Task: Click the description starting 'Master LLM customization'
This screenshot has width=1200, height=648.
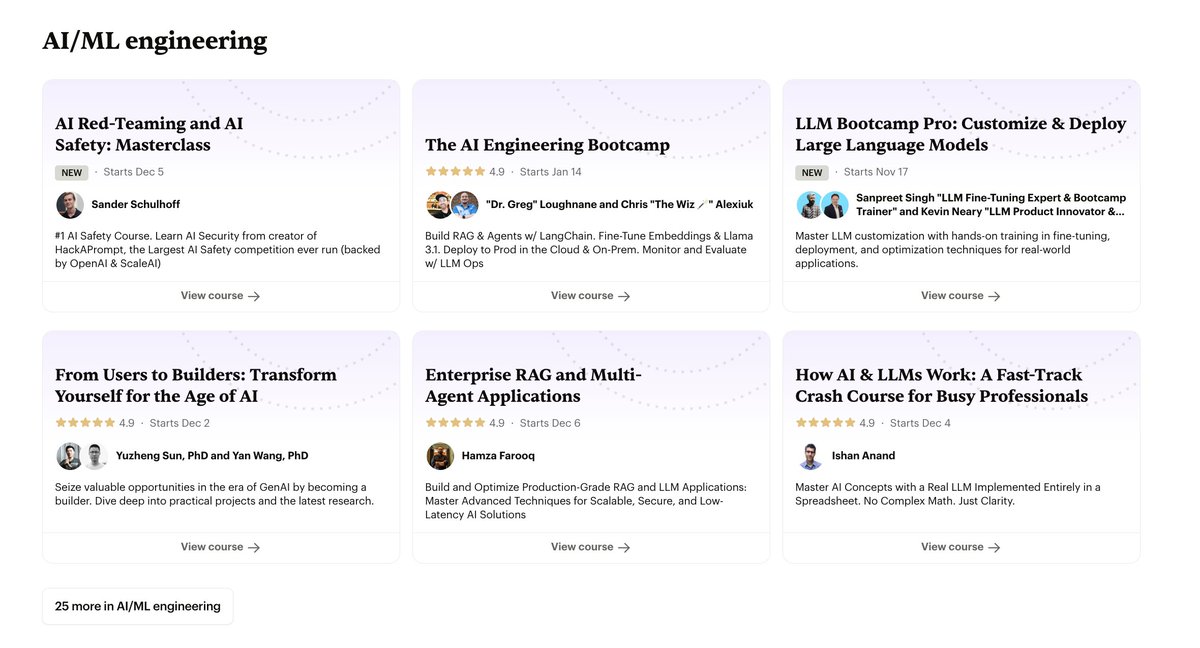Action: [x=952, y=250]
